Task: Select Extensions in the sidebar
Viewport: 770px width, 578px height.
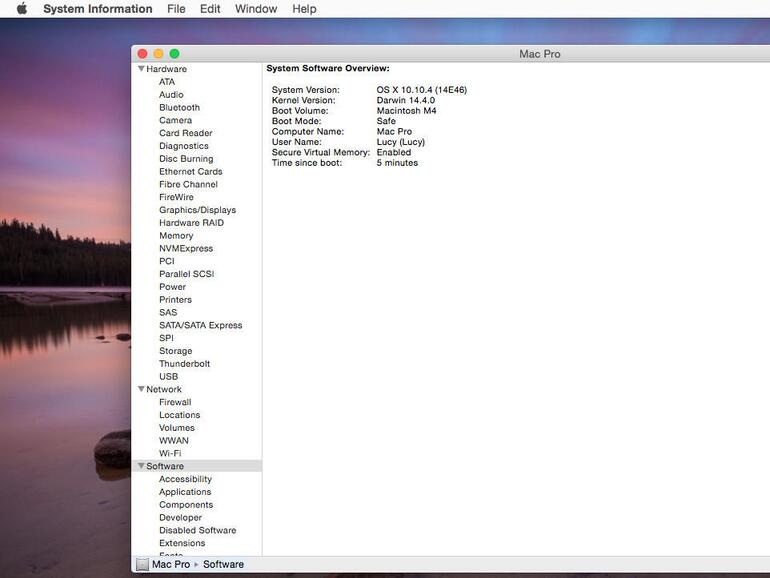Action: [x=182, y=543]
